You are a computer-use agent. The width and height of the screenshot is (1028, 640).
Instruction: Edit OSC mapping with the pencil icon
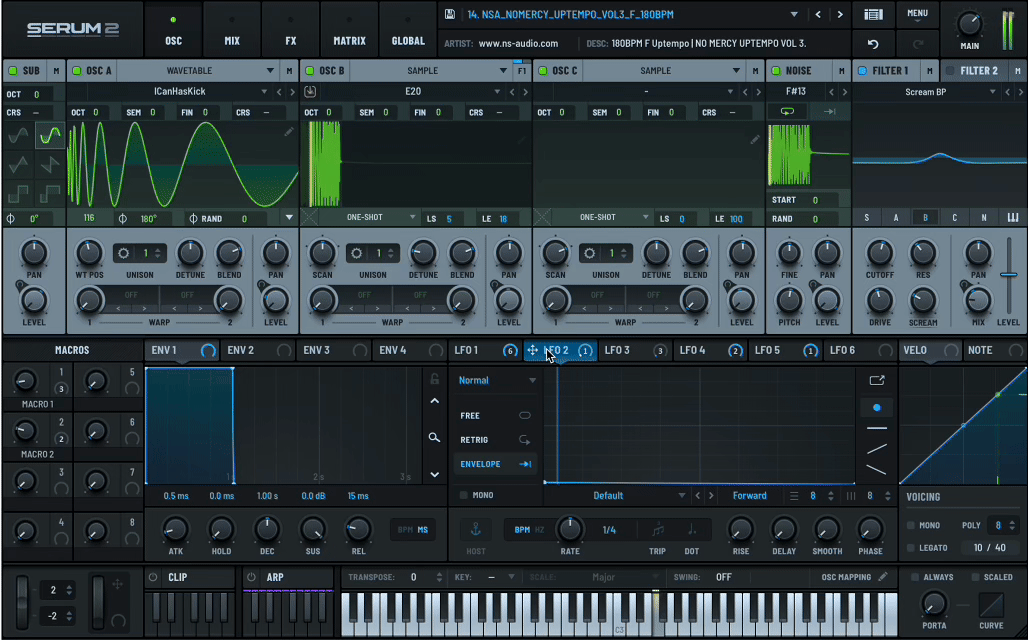coord(883,576)
